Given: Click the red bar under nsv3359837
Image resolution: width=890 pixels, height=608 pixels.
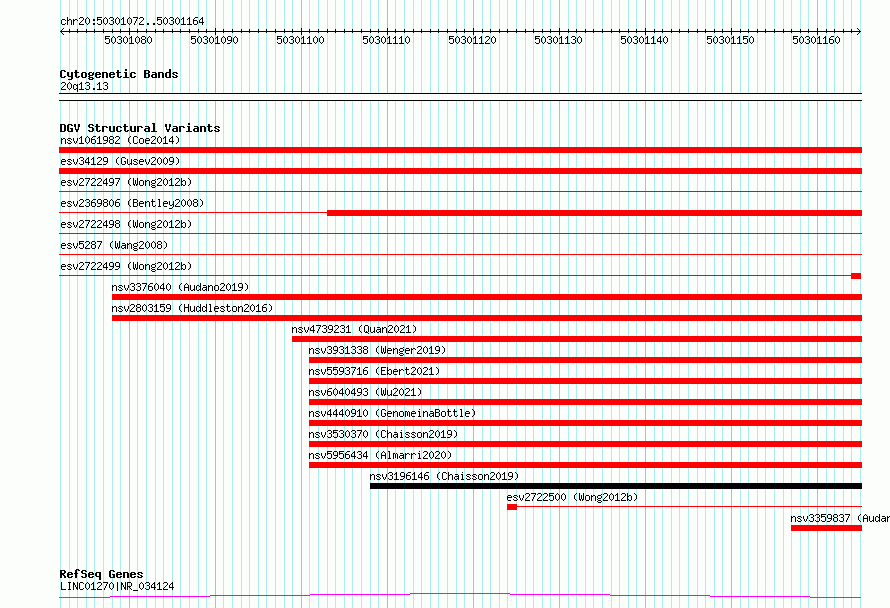Looking at the screenshot, I should point(826,528).
